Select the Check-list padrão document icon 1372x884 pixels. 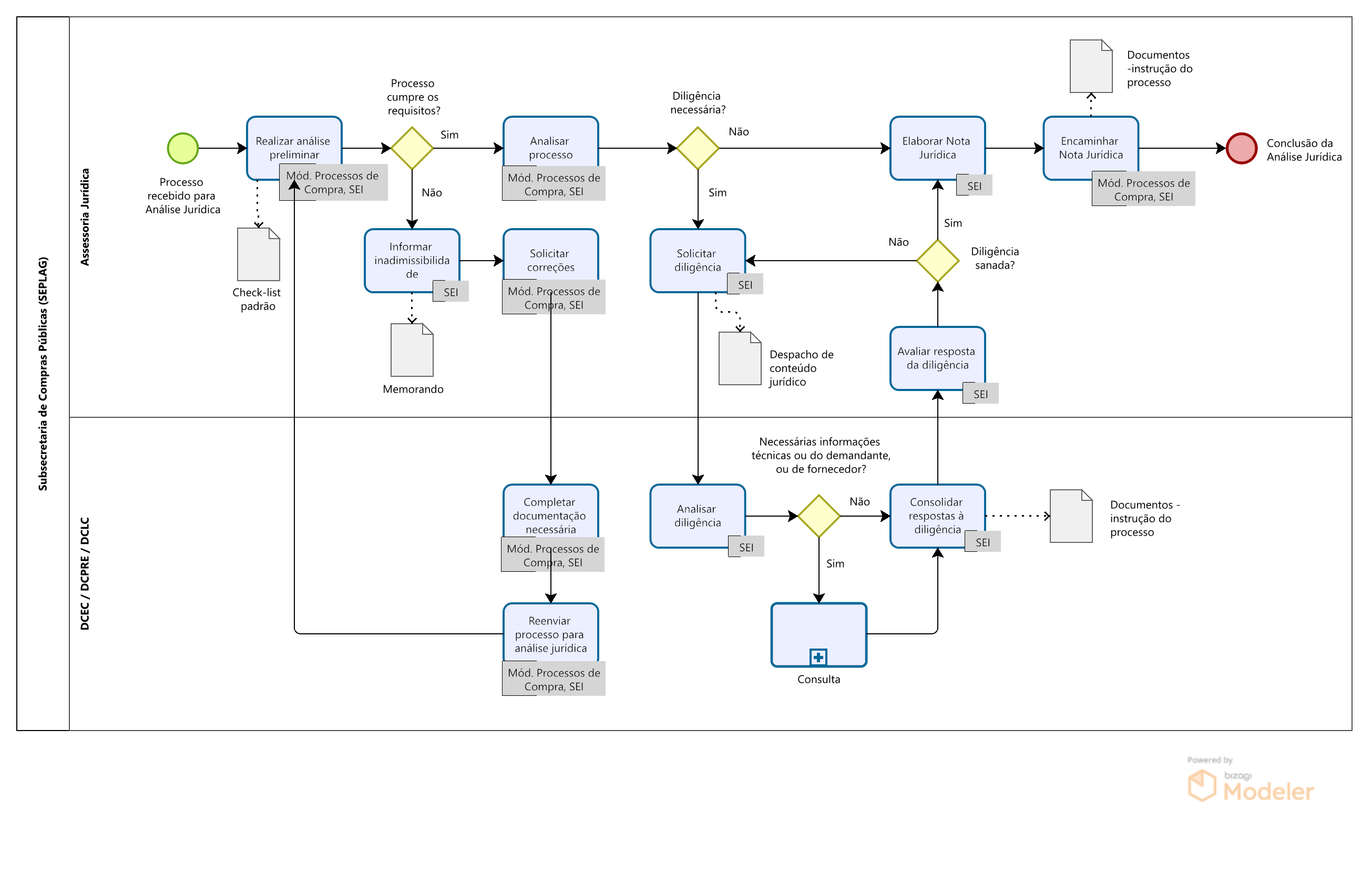tap(258, 254)
